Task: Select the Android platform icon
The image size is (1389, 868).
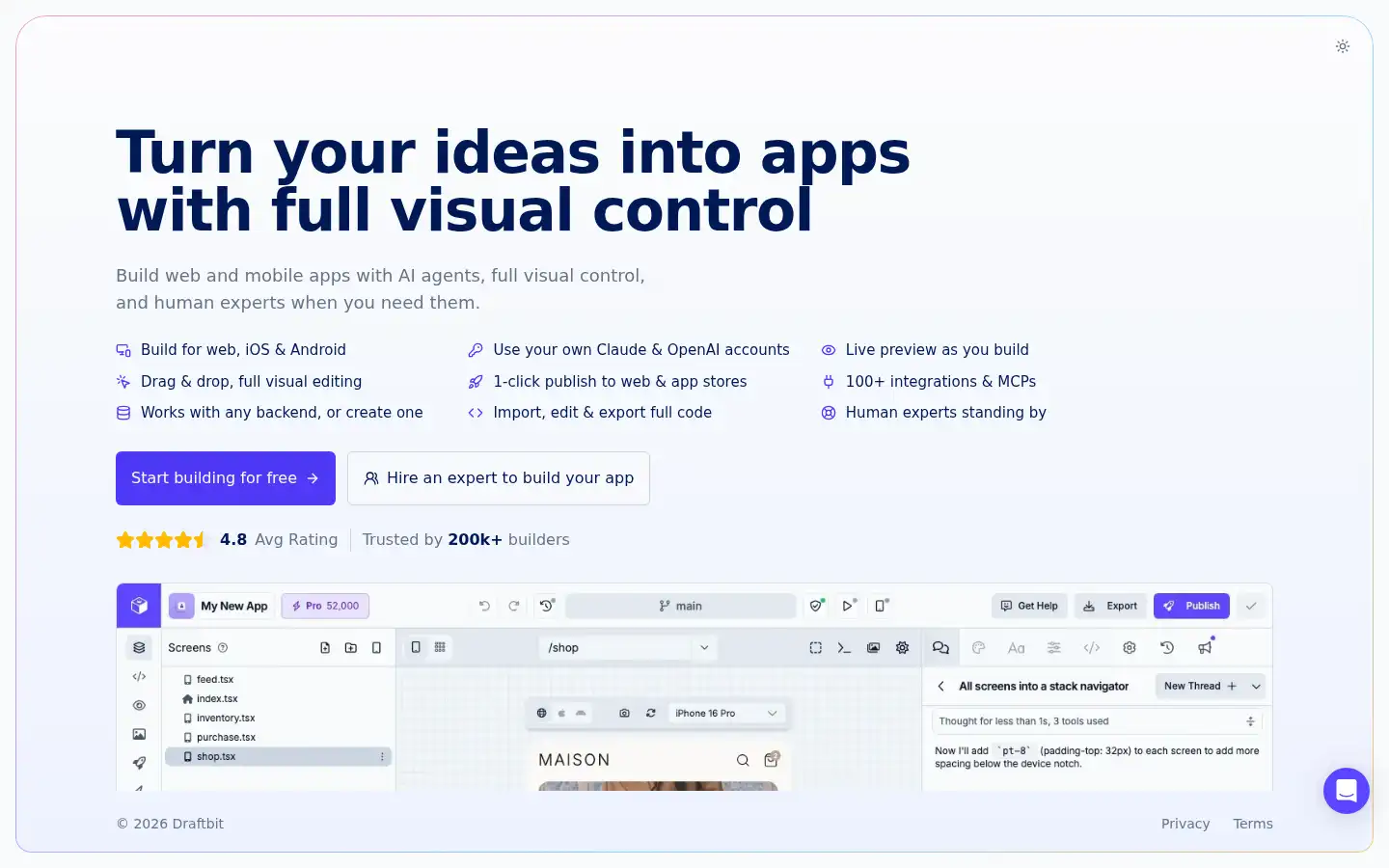Action: click(581, 714)
